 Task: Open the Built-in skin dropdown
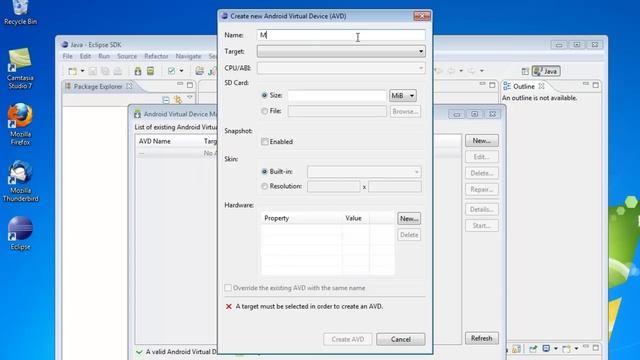(364, 172)
